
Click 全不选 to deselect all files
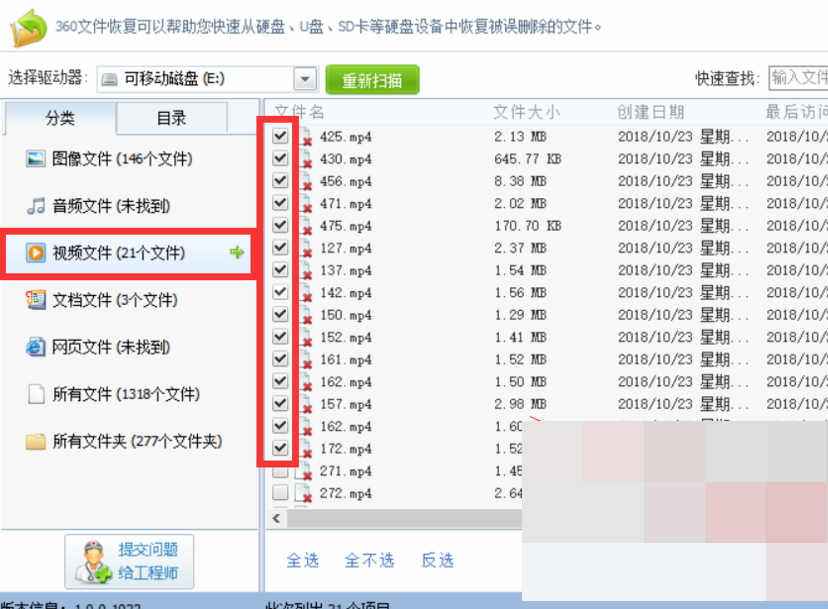point(369,561)
